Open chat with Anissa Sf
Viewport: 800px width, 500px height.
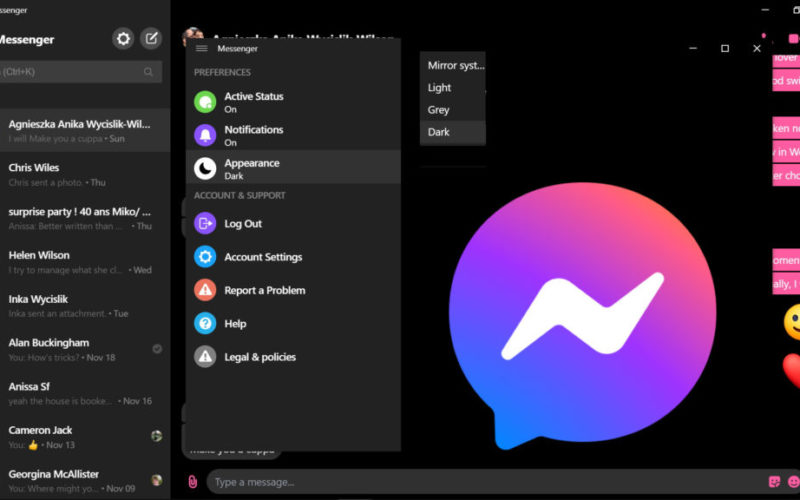point(85,393)
